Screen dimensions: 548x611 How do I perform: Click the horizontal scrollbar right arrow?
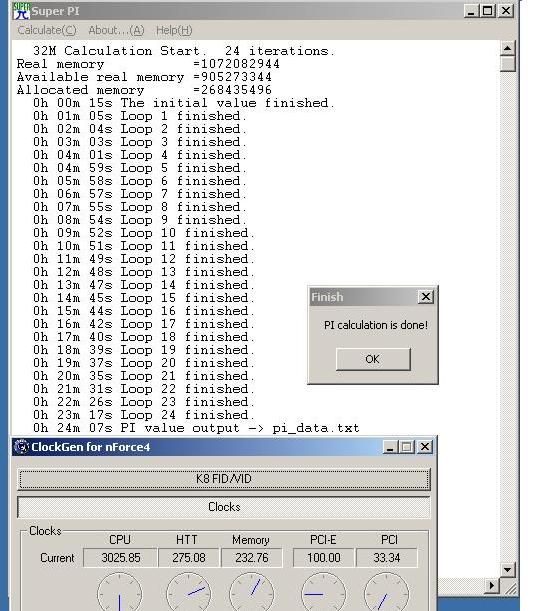pos(492,585)
